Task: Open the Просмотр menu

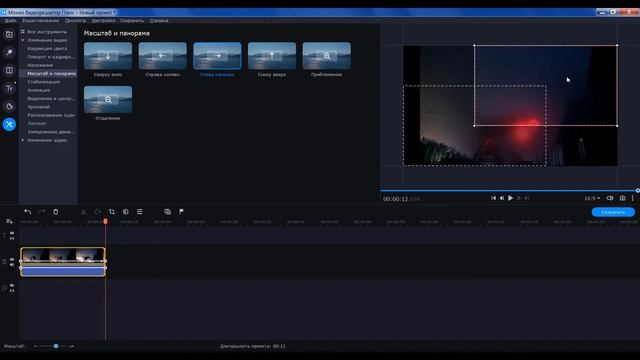Action: point(75,20)
